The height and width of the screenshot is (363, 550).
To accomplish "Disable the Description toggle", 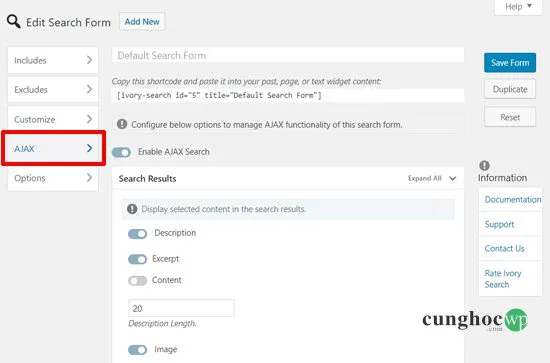I will pos(138,234).
